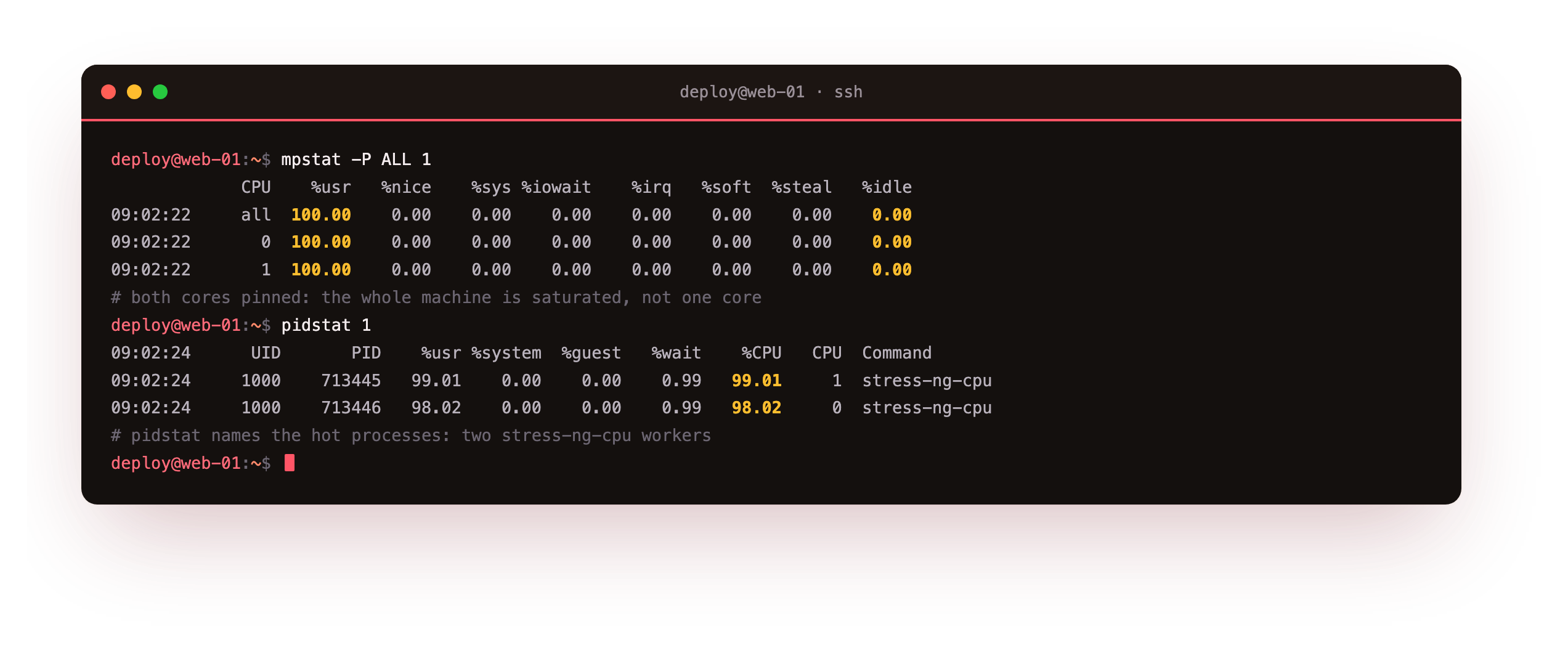Click the %CPU column header
The width and height of the screenshot is (1568, 653).
762,353
